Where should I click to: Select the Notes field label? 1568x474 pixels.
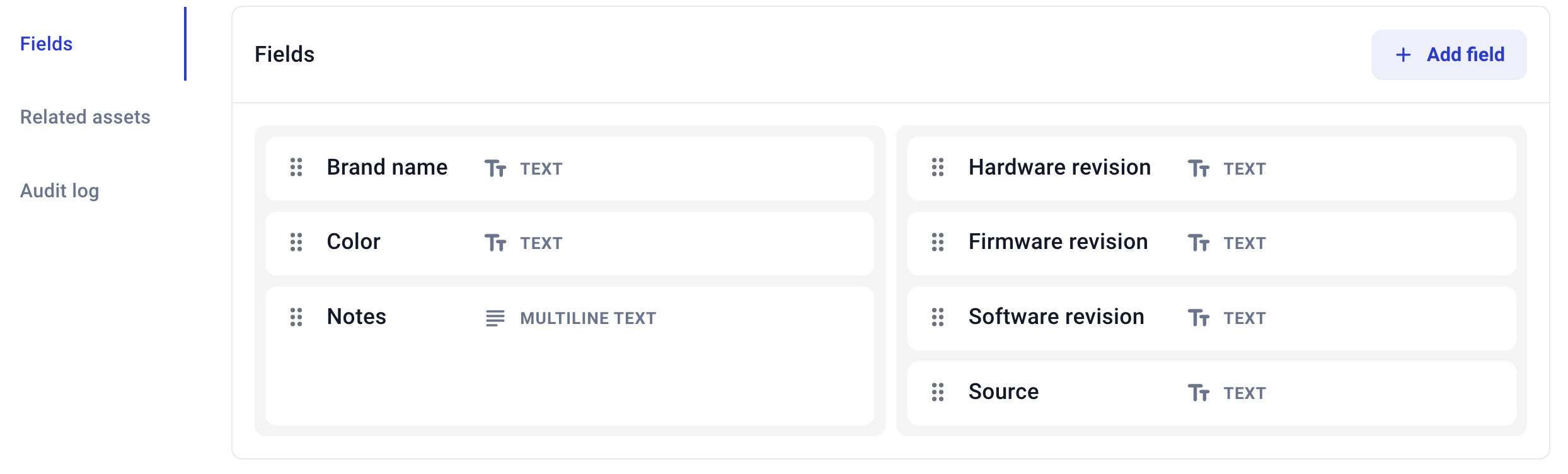point(357,316)
